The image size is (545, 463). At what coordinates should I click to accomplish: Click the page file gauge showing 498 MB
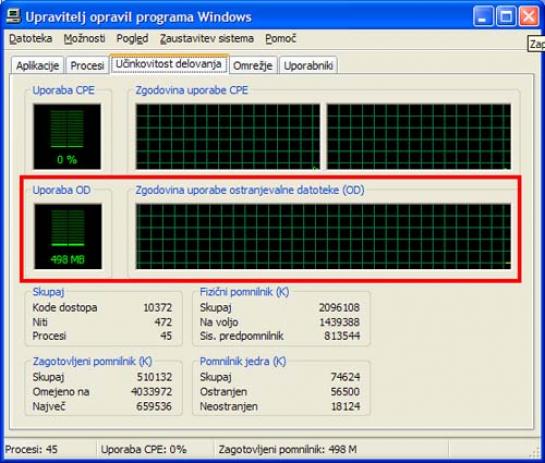click(68, 236)
